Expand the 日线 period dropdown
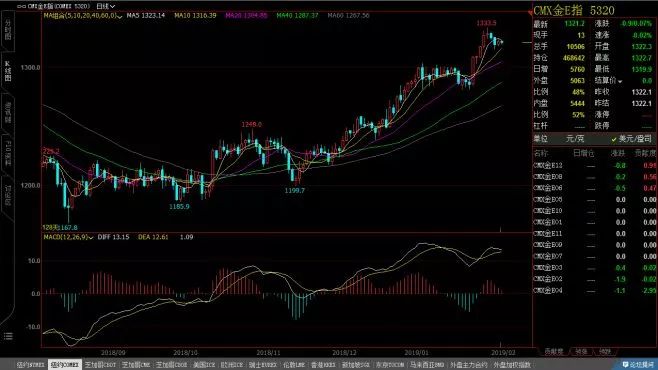This screenshot has height=370, width=658. [x=105, y=6]
